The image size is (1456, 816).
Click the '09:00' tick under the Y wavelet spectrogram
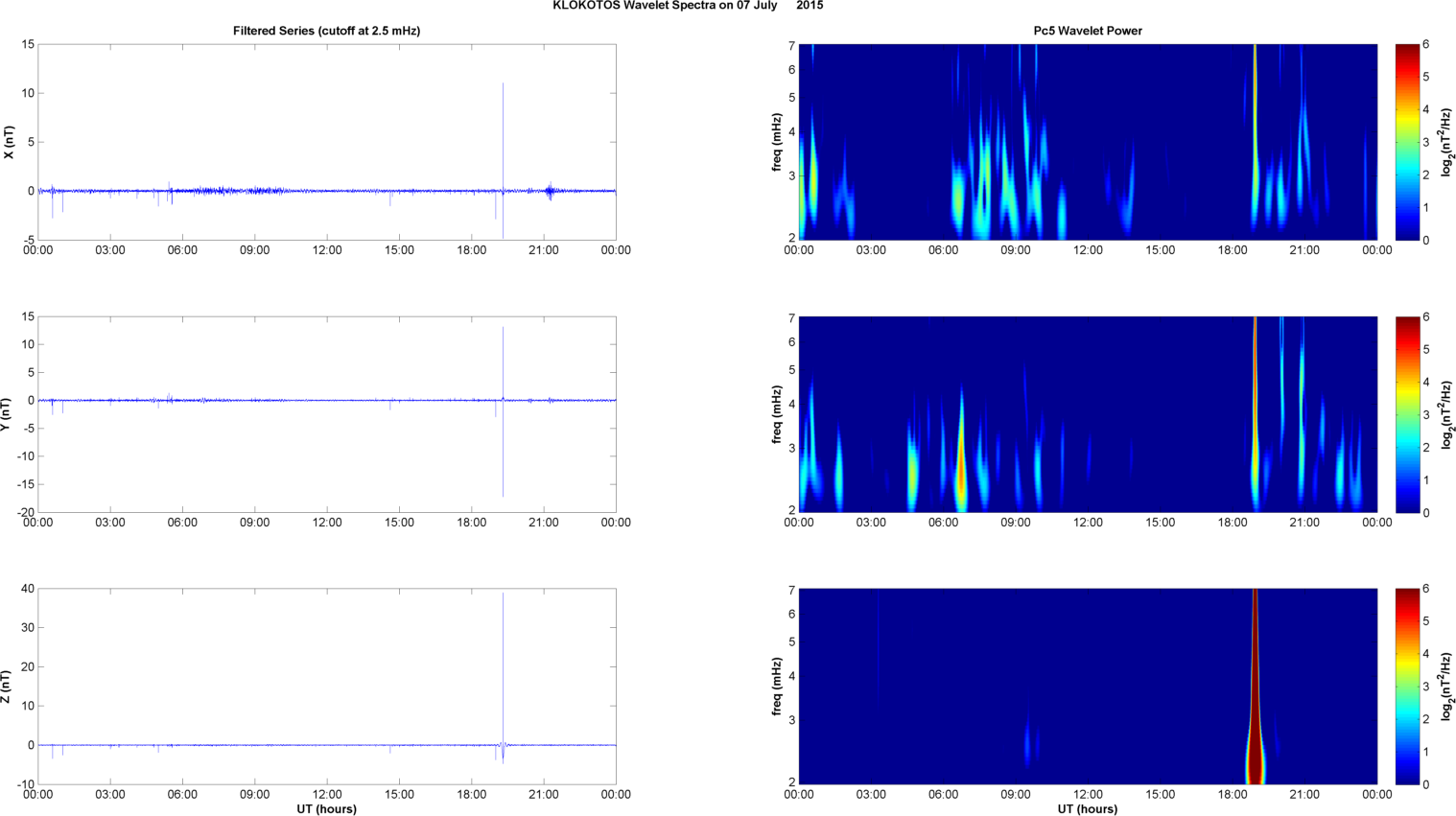(x=1016, y=523)
